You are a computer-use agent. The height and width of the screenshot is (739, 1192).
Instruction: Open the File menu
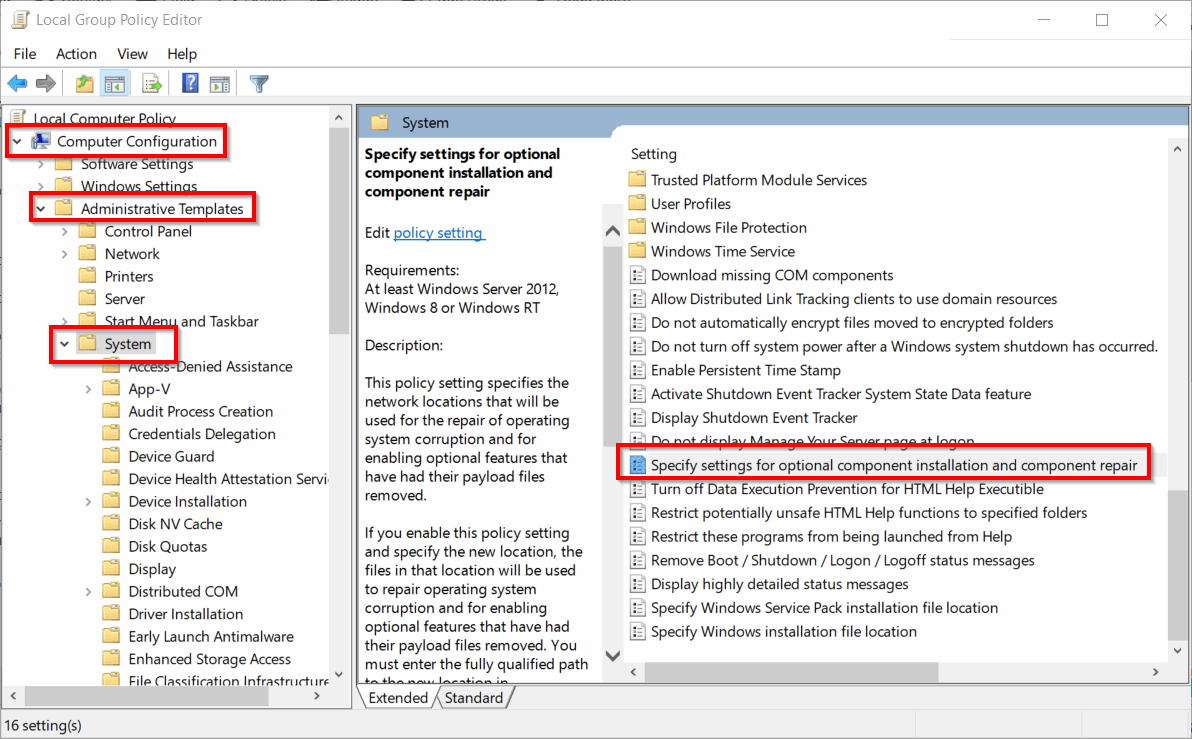(x=24, y=54)
